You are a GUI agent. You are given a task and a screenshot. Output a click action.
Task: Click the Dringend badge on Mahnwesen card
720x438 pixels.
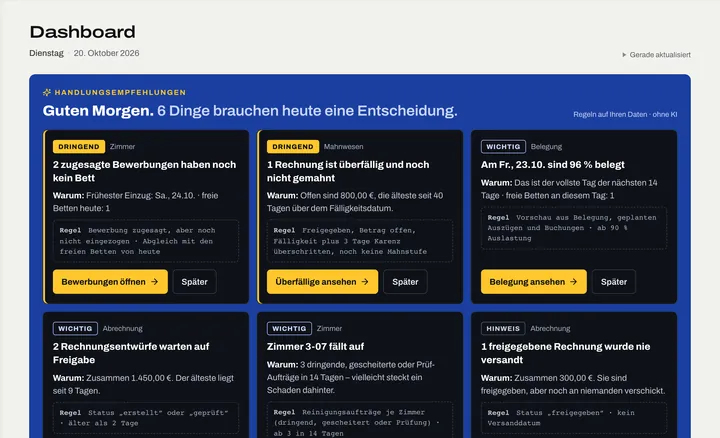click(x=292, y=146)
